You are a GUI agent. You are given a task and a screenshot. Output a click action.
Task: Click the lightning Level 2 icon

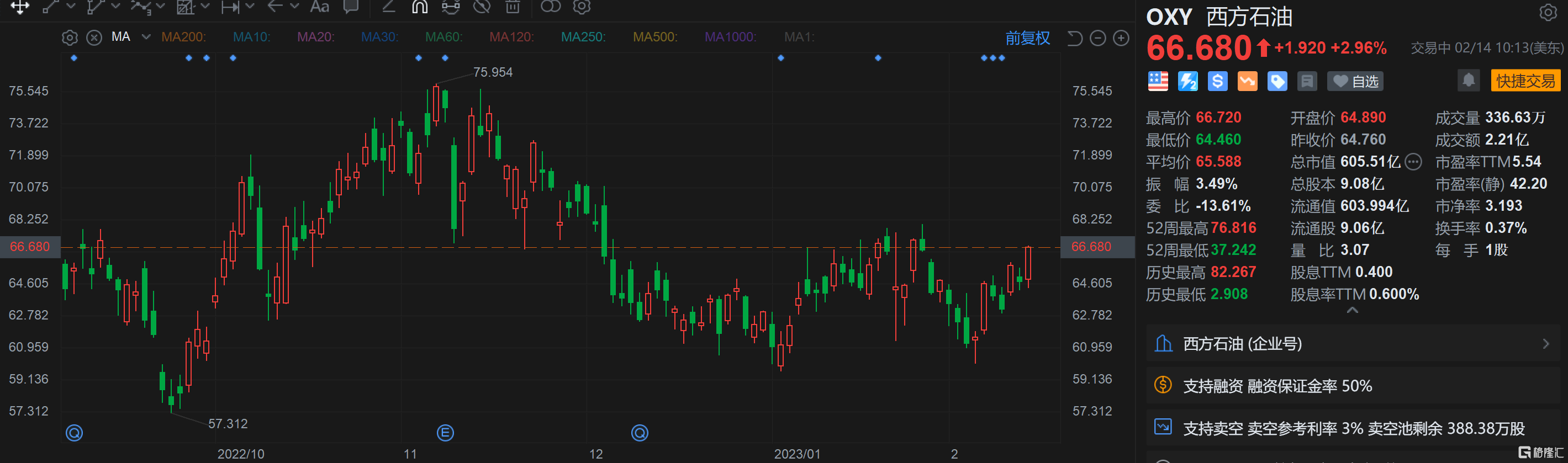(1187, 81)
